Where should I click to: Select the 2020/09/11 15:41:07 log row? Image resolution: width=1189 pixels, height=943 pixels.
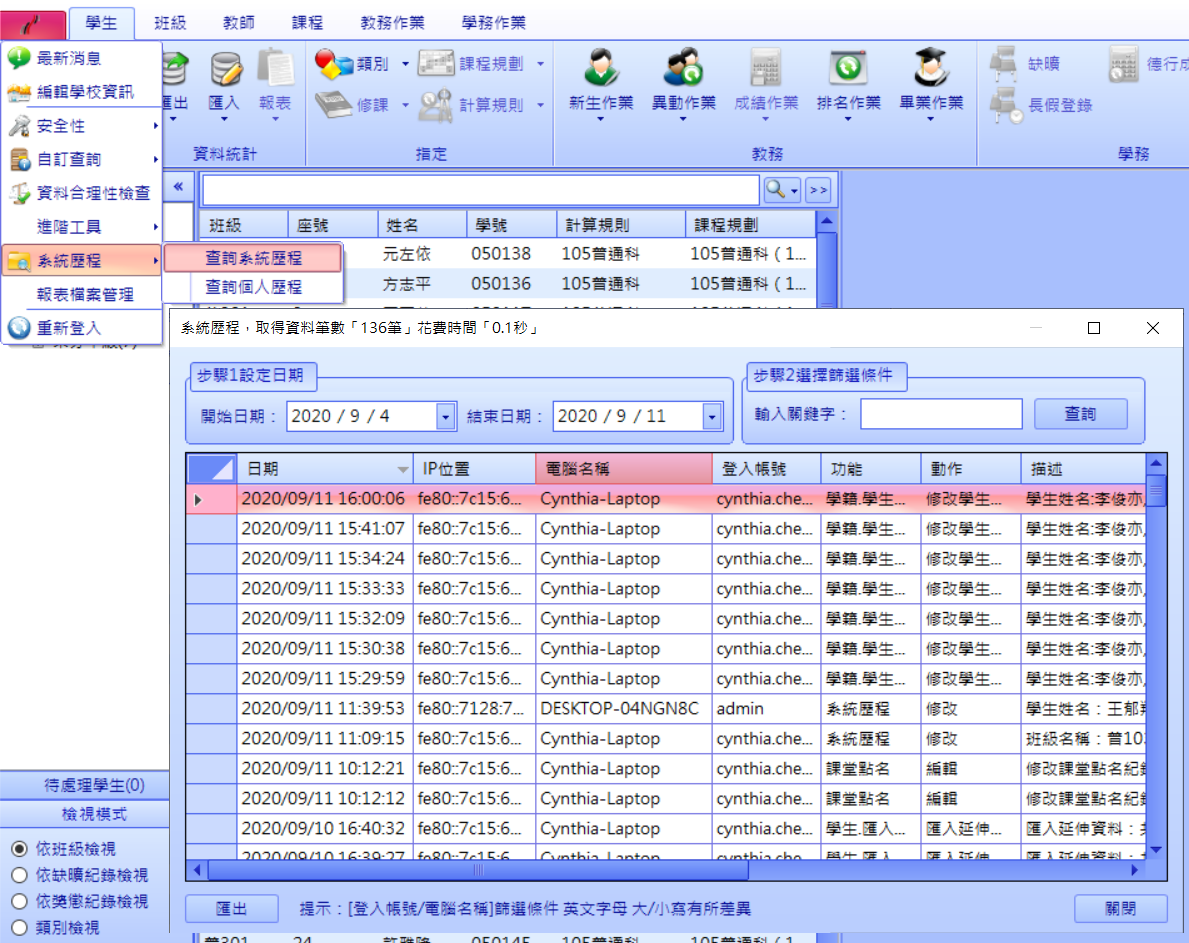click(666, 528)
